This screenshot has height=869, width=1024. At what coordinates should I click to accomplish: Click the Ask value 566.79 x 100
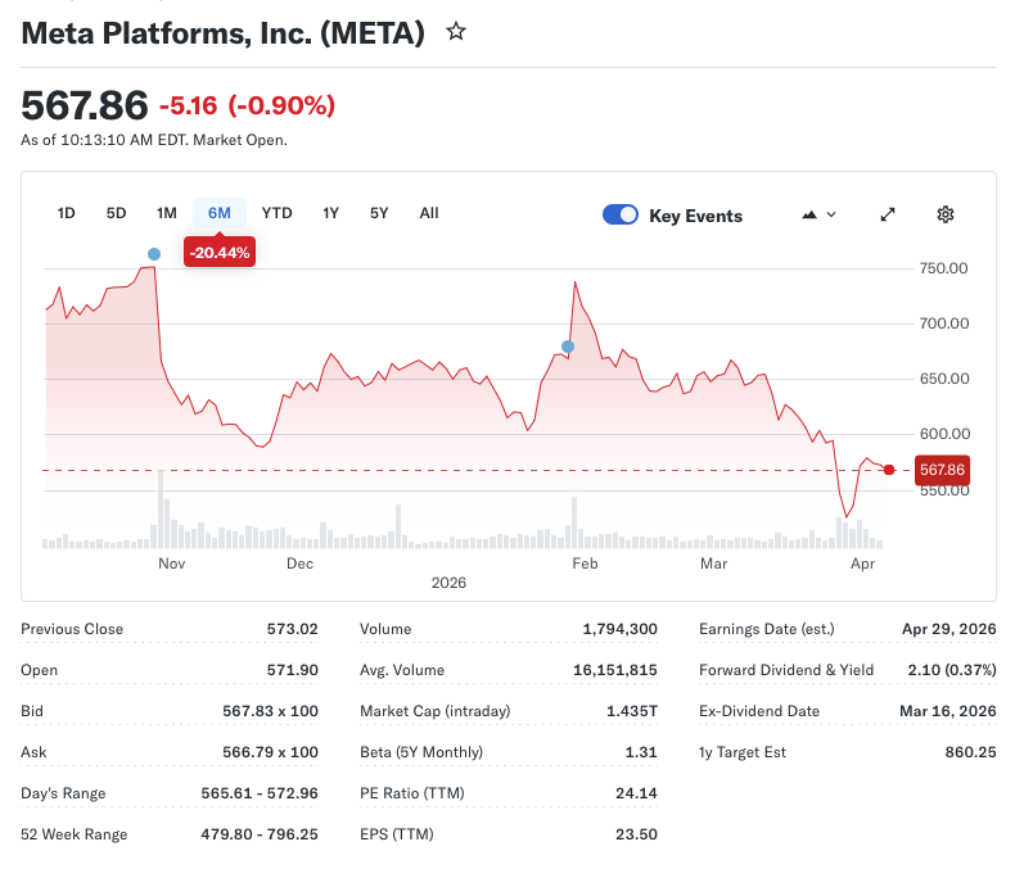tap(270, 752)
